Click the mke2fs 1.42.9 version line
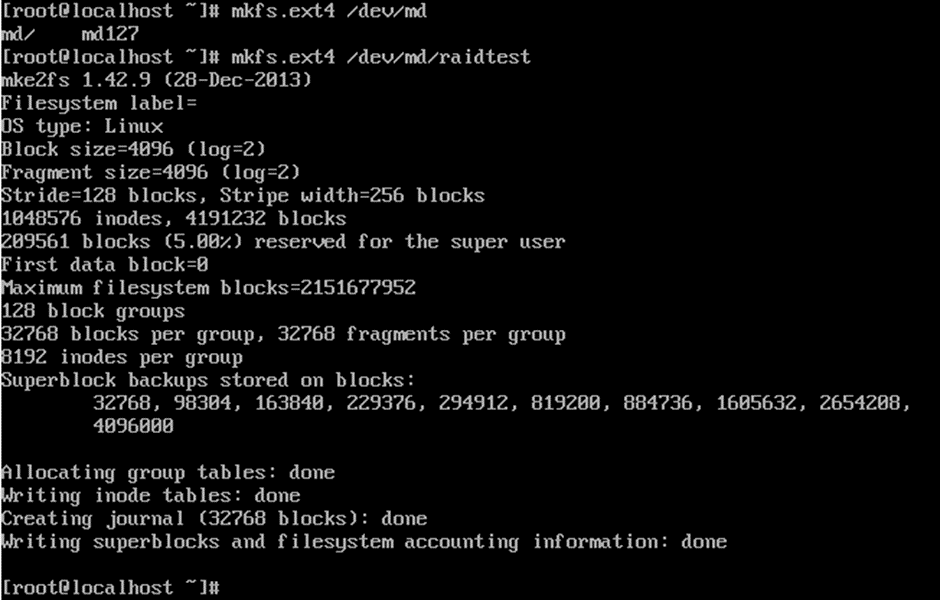 (156, 80)
